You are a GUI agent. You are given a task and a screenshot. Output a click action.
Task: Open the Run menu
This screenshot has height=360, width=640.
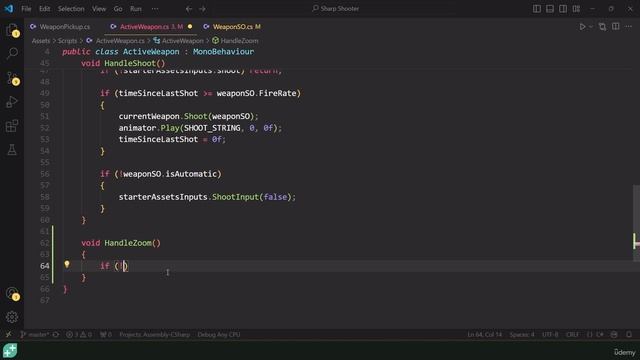click(136, 9)
